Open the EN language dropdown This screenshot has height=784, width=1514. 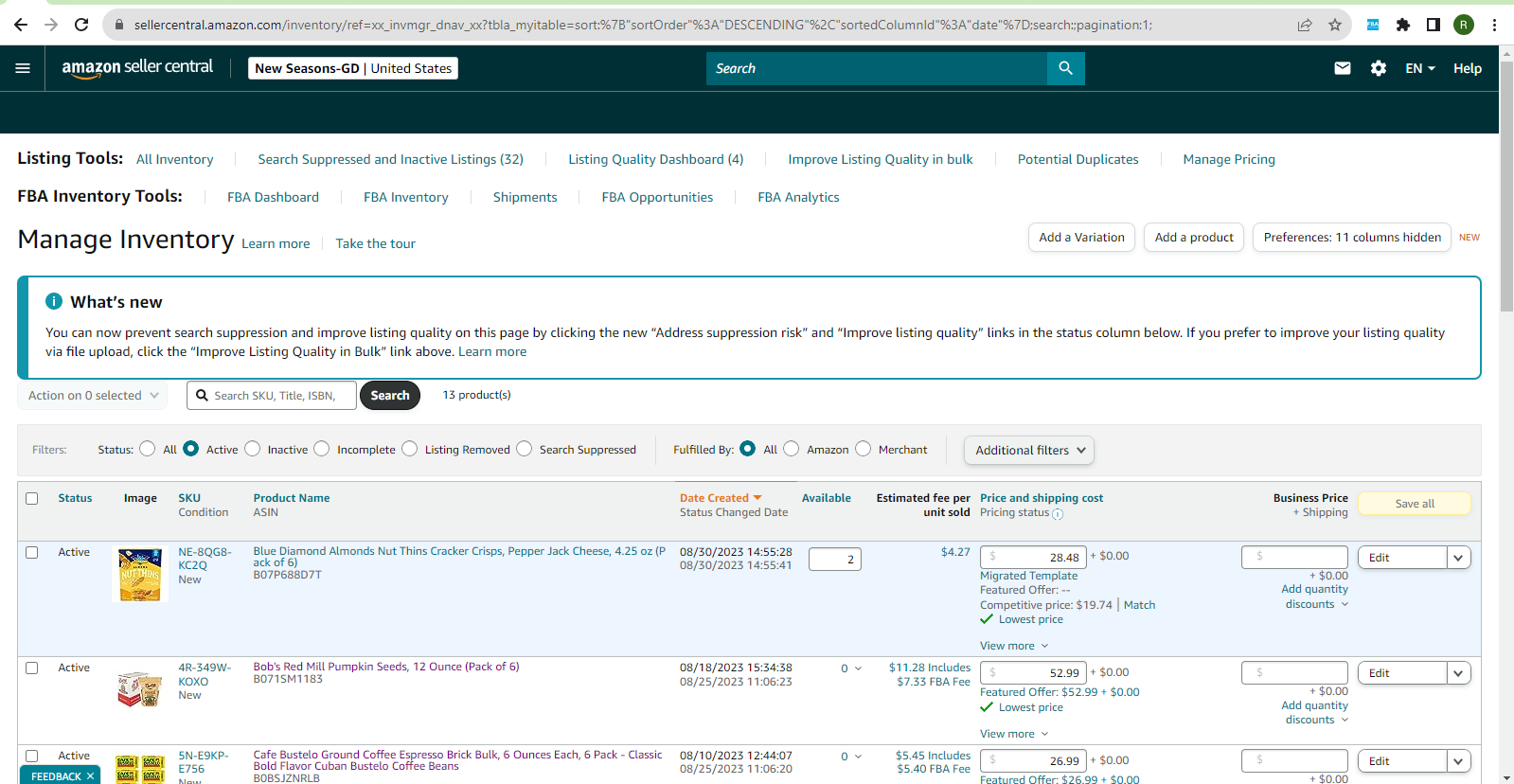pyautogui.click(x=1420, y=68)
